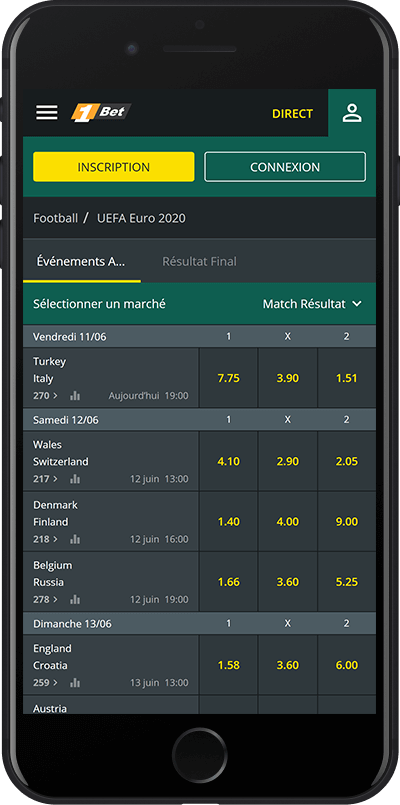This screenshot has width=400, height=805.
Task: Select the Événements A... tab
Action: tap(81, 261)
